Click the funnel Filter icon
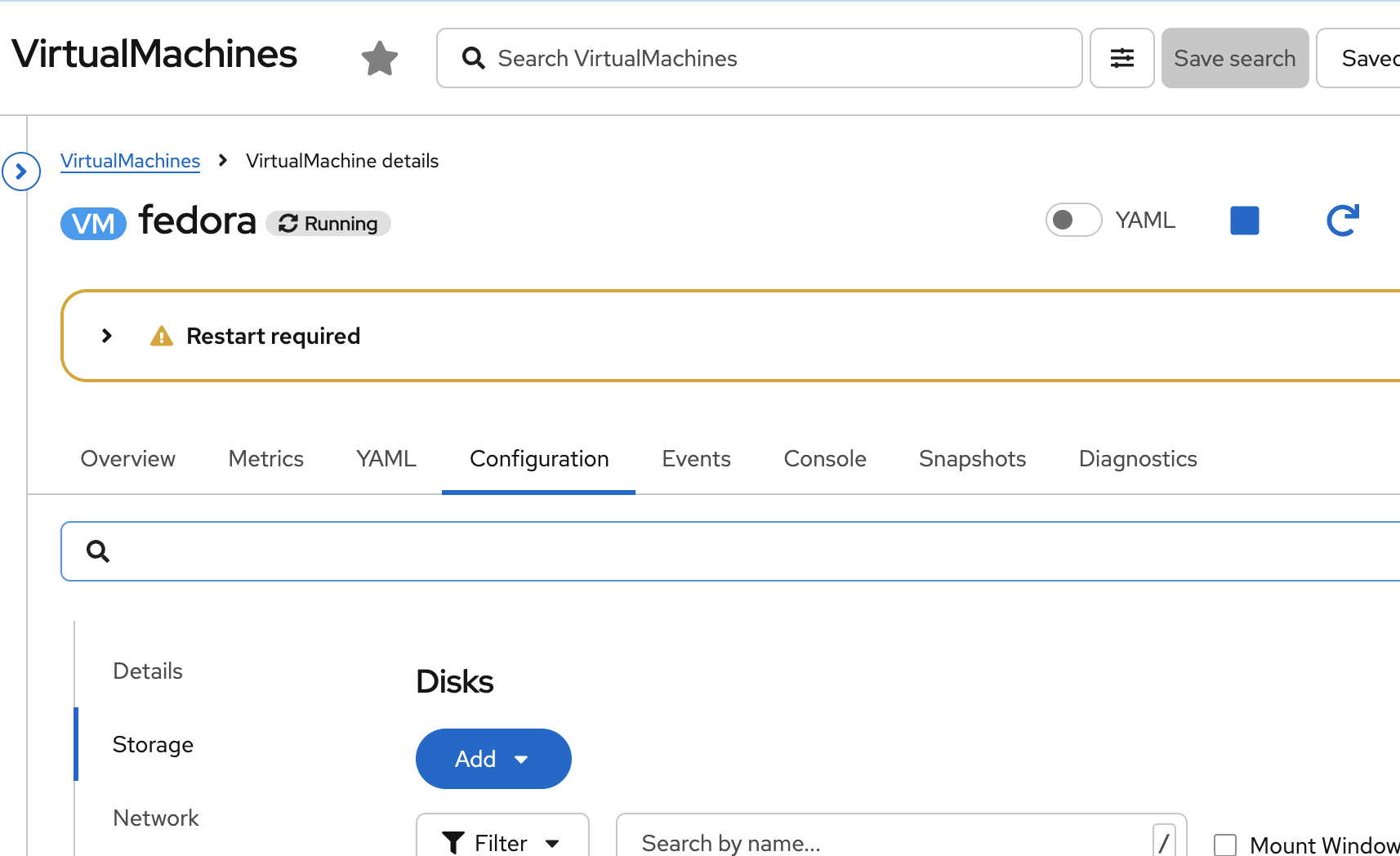This screenshot has width=1400, height=856. [453, 842]
